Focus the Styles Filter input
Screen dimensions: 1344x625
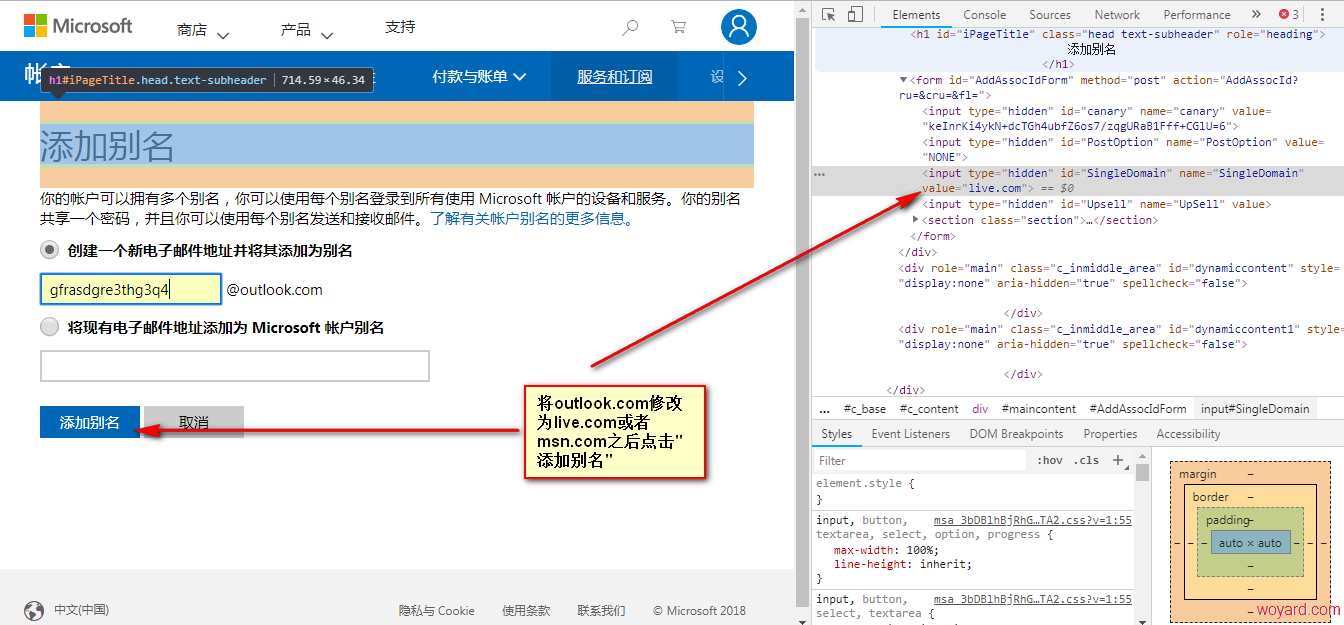pyautogui.click(x=920, y=461)
